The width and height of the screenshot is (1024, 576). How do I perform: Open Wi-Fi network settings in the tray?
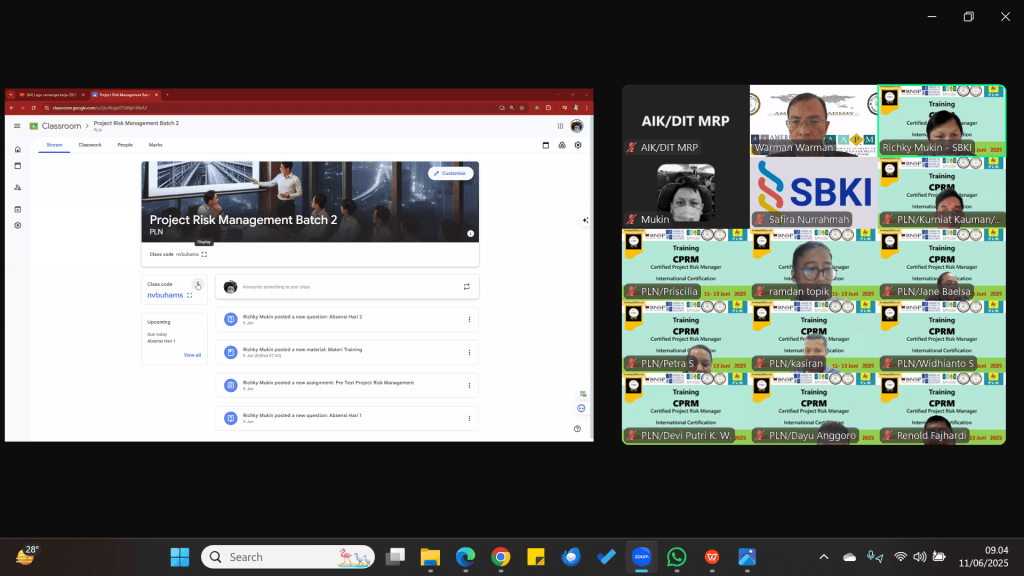pos(901,557)
